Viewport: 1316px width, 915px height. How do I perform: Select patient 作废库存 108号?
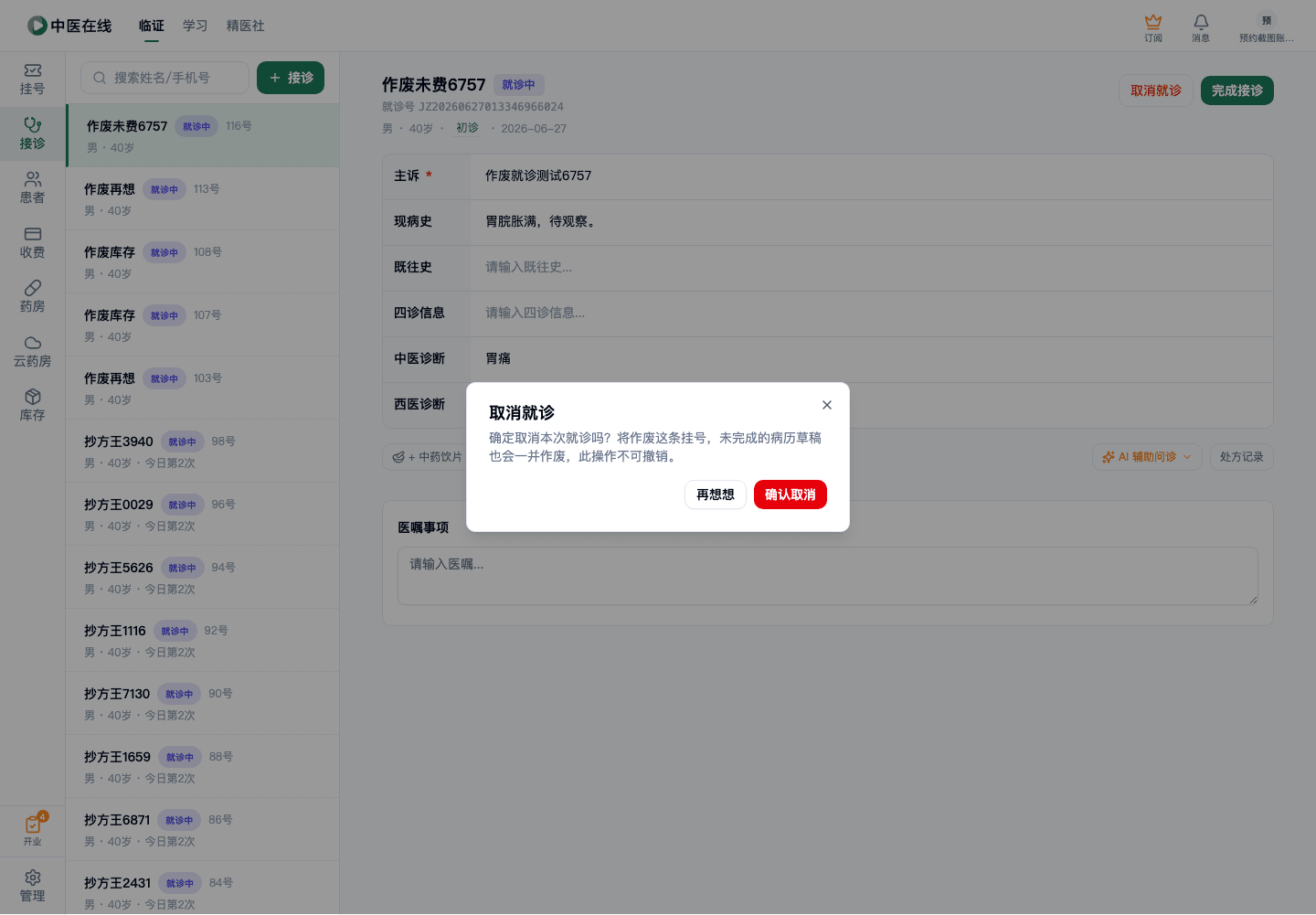[x=203, y=261]
